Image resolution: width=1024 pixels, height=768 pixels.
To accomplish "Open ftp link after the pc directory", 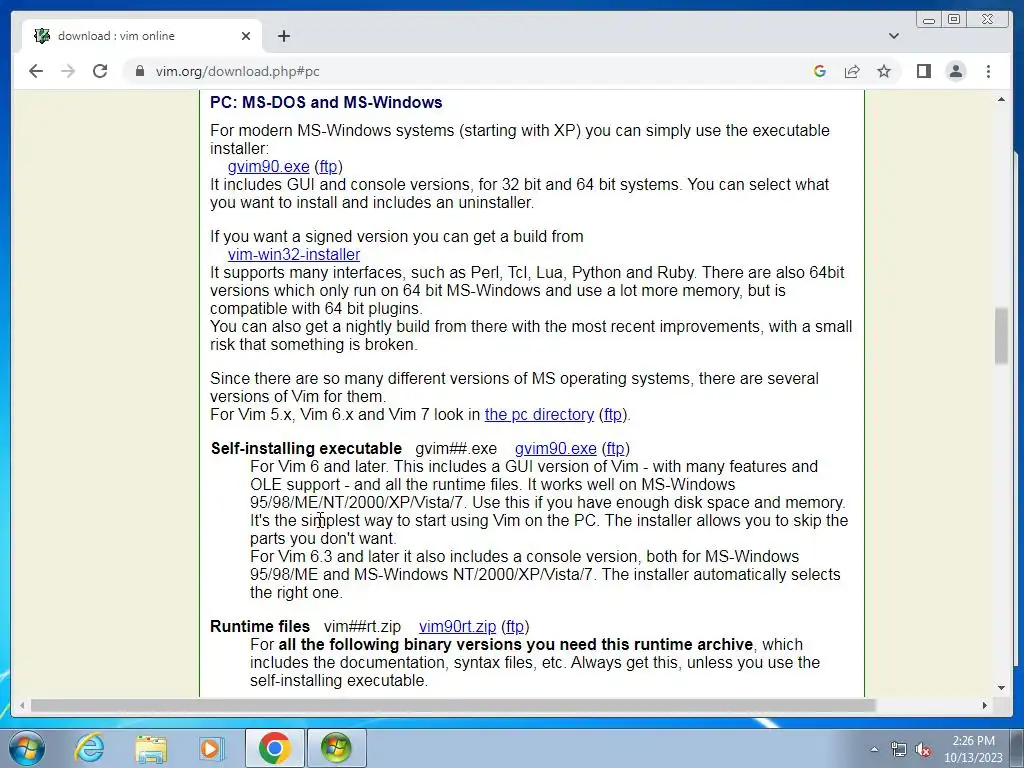I will pos(613,415).
